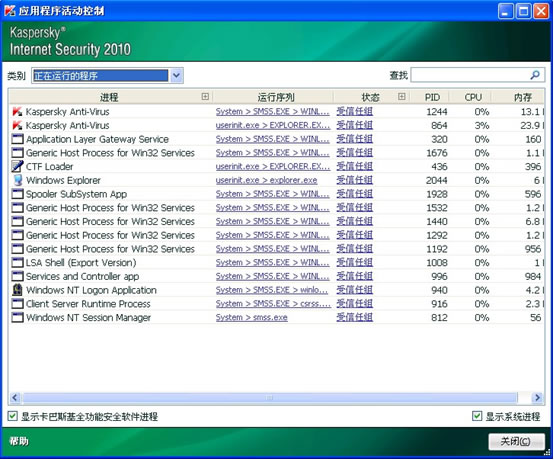Click horizontal scrollbar right arrow

pyautogui.click(x=537, y=397)
